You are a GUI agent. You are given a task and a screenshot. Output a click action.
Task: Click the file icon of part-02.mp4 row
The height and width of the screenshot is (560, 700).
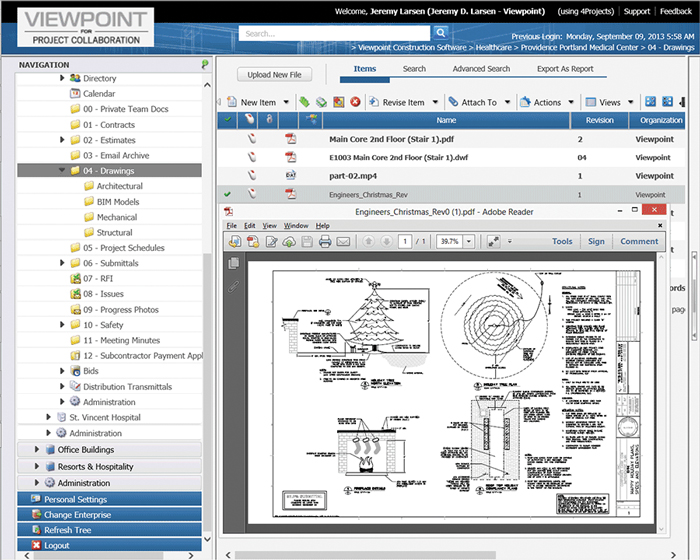[291, 176]
